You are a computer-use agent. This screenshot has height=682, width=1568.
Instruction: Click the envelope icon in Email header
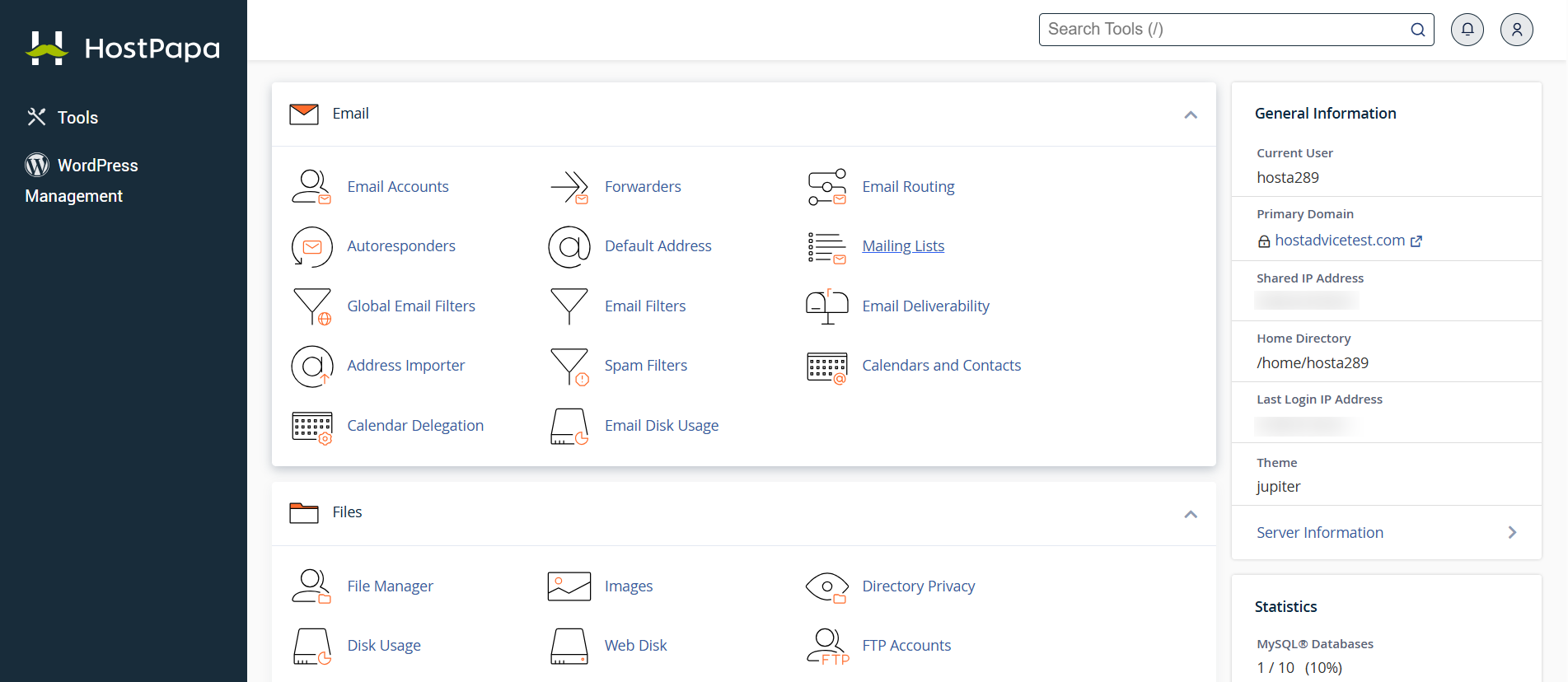pyautogui.click(x=304, y=114)
